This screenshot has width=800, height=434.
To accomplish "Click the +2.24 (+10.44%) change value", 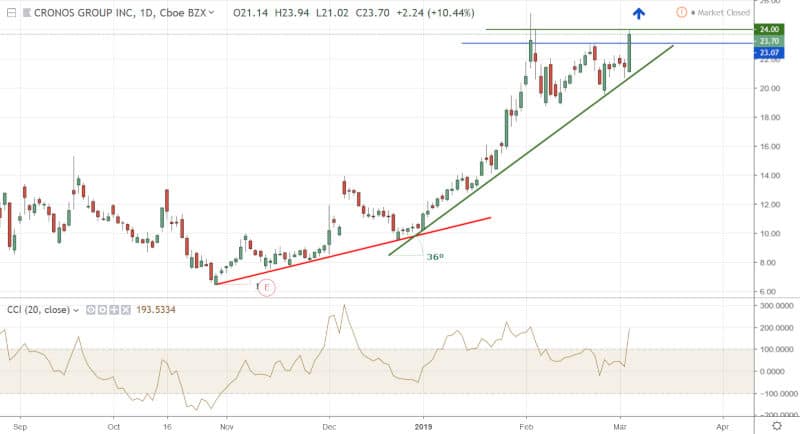I will tap(435, 13).
